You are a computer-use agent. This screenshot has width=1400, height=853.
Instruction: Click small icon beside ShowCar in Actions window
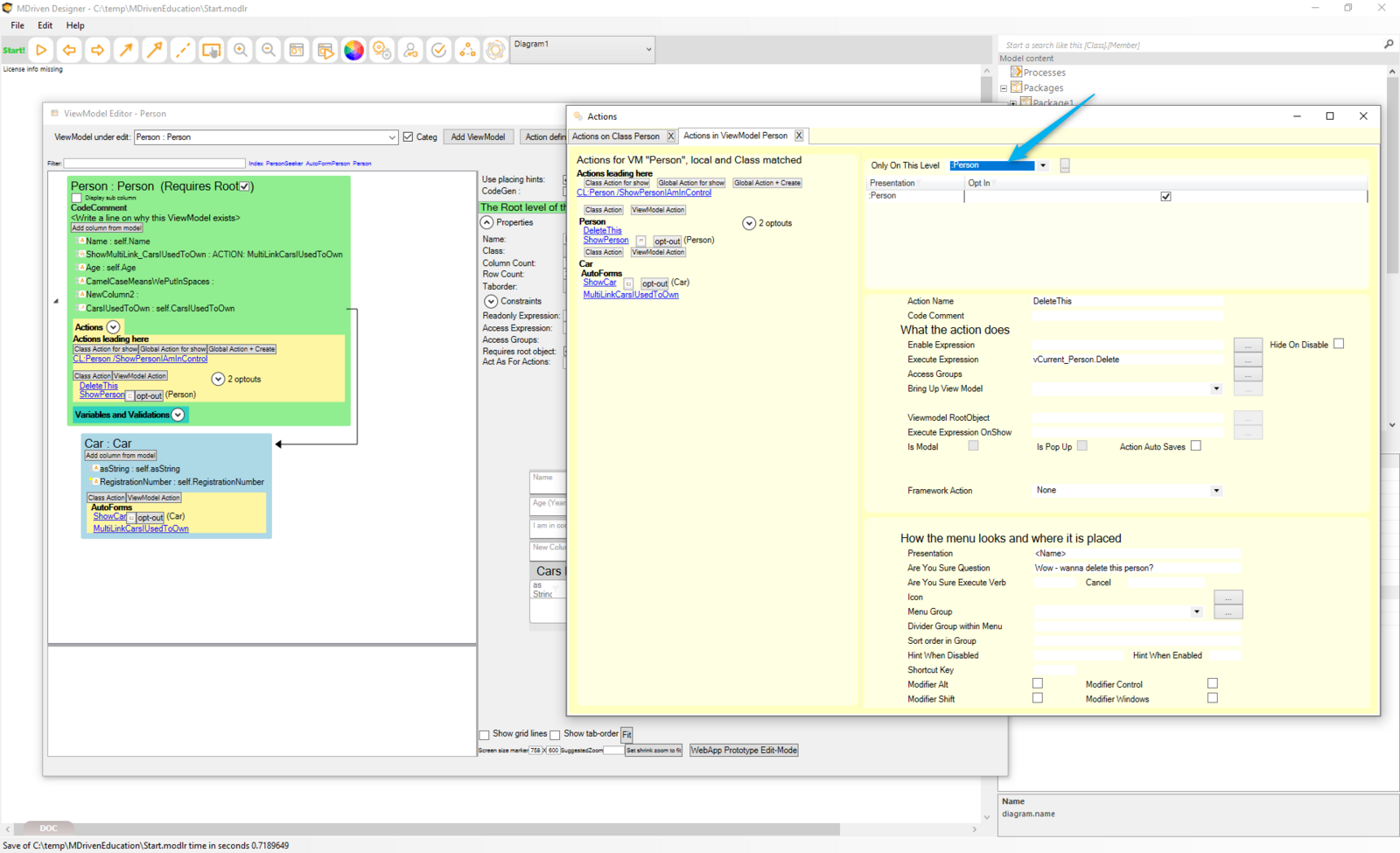628,283
